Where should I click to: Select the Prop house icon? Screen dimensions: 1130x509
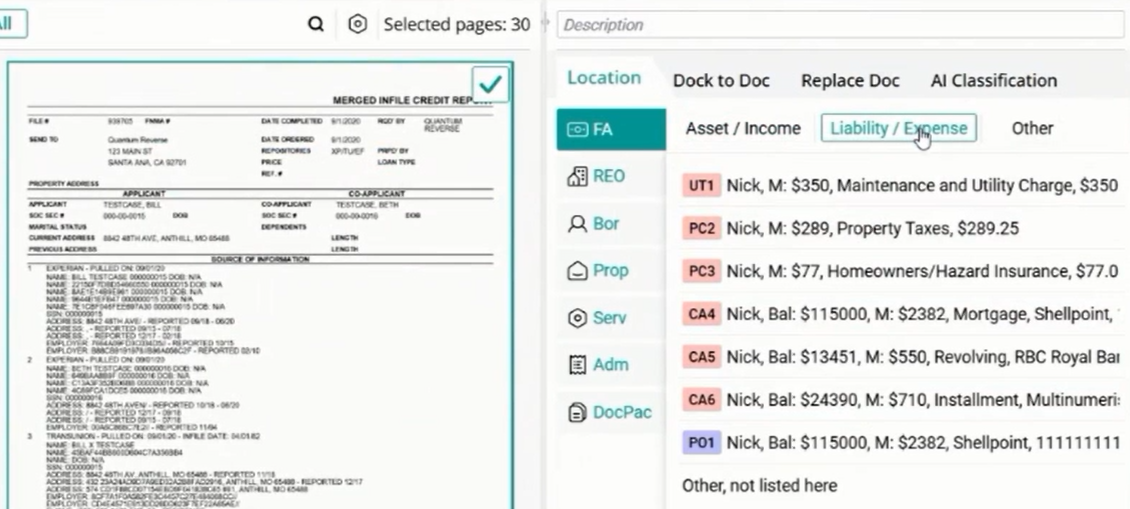coord(577,271)
